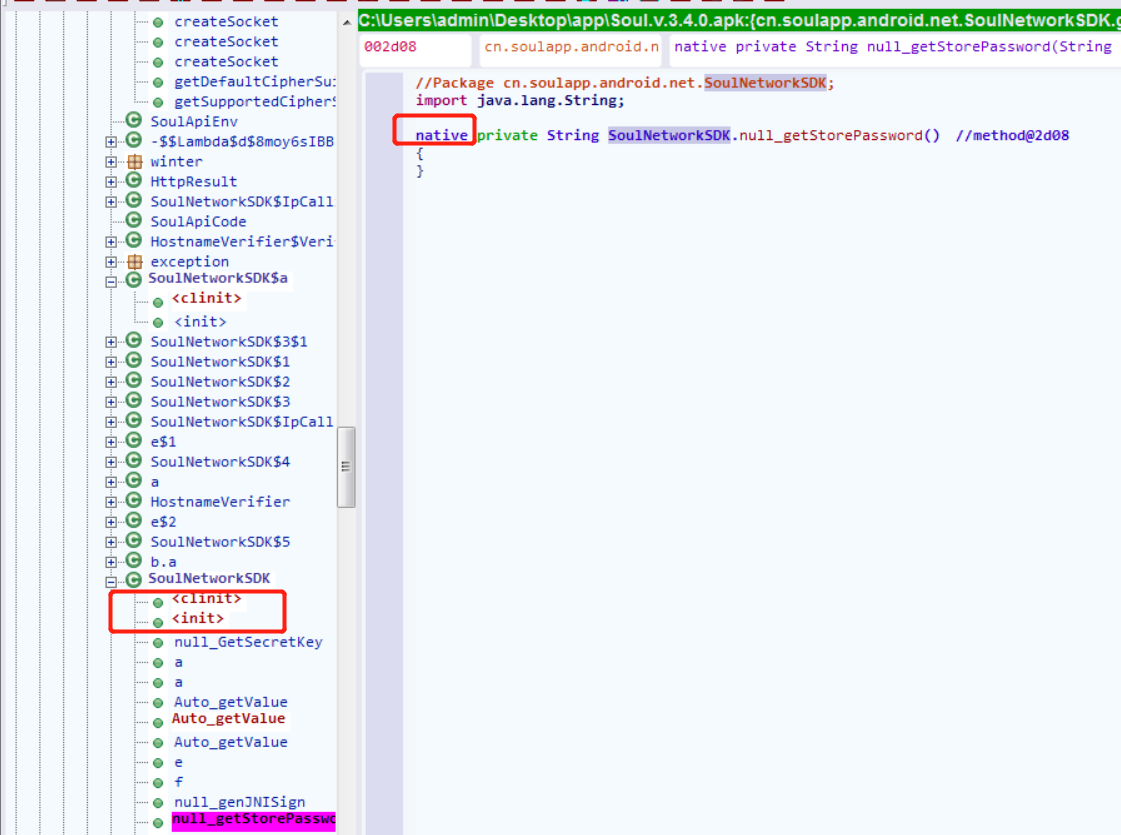The image size is (1121, 835).
Task: Click the SoulNetworkSDK$3$1 class icon
Action: tap(134, 340)
